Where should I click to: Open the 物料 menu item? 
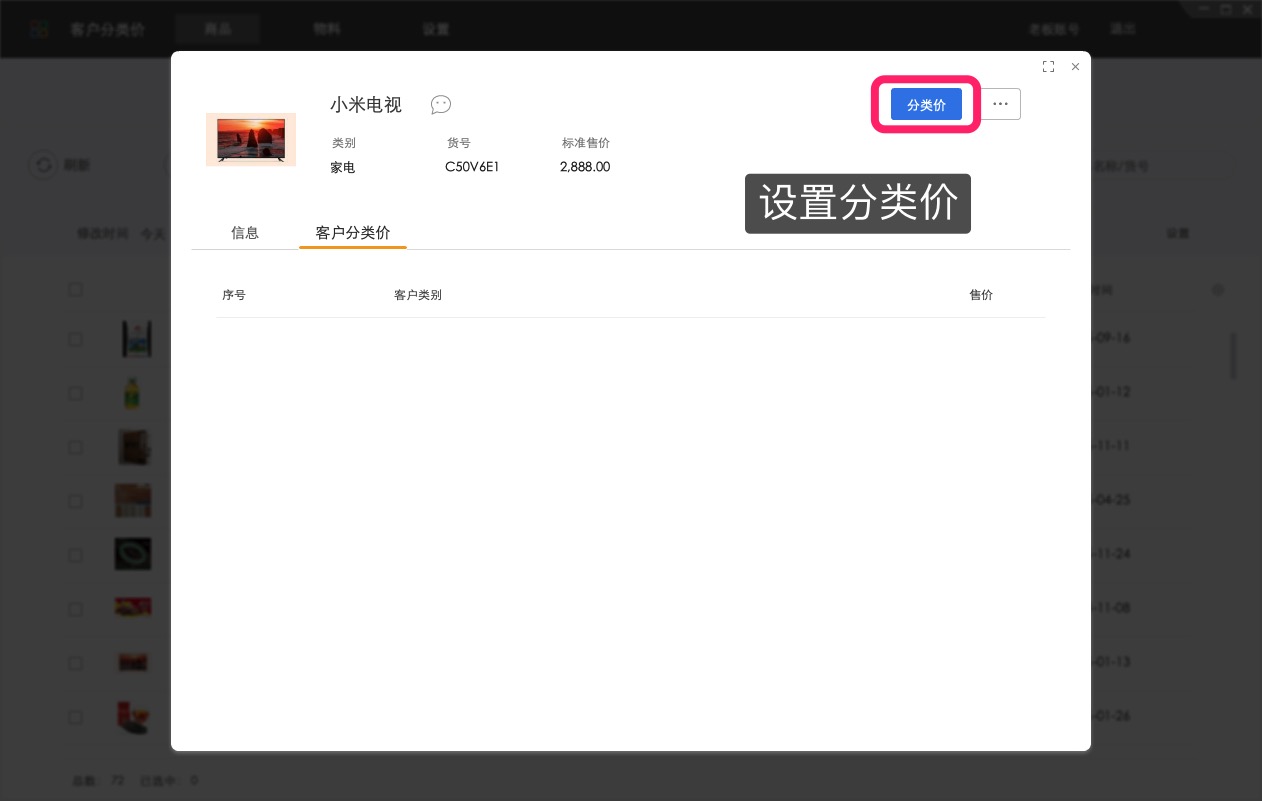click(x=326, y=29)
